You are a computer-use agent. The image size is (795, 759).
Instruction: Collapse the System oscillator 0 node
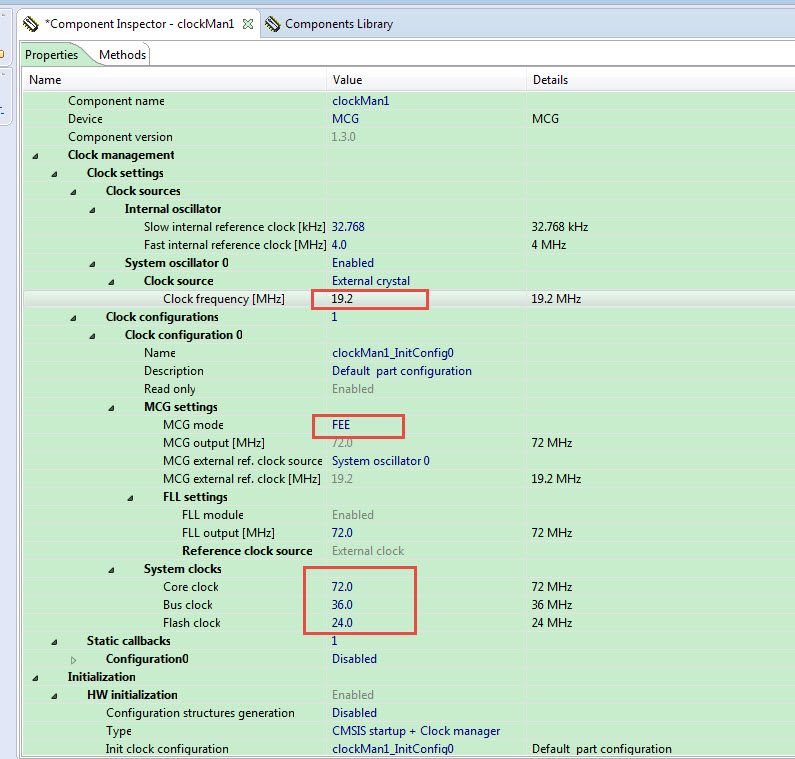pos(92,264)
